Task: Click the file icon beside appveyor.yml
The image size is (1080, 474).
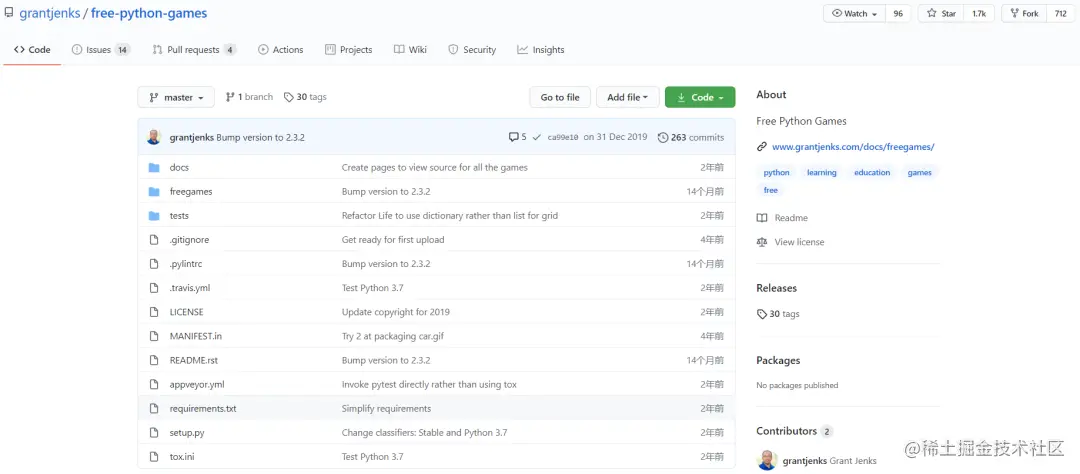Action: tap(154, 384)
